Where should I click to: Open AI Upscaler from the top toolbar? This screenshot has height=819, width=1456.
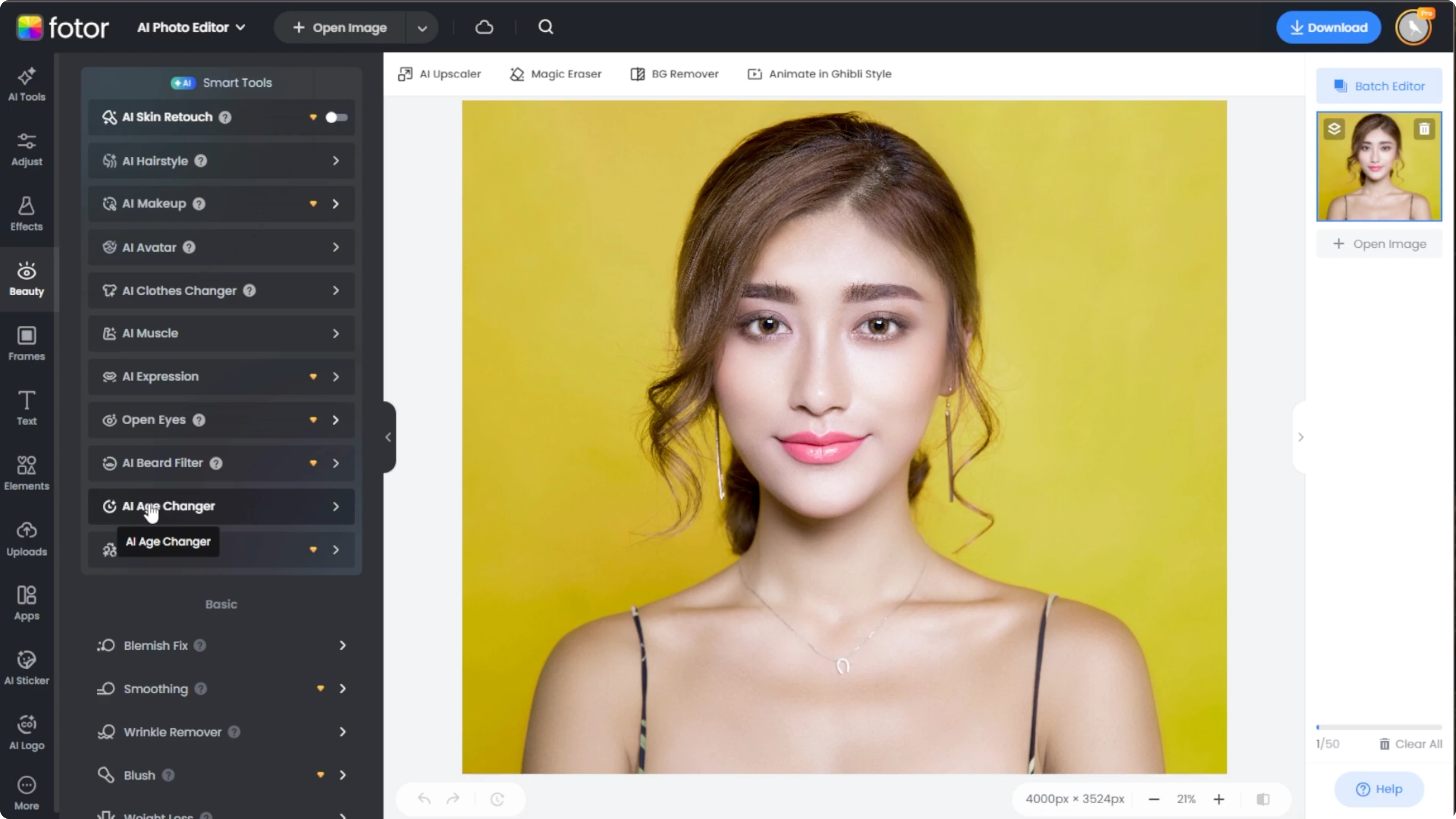coord(439,74)
